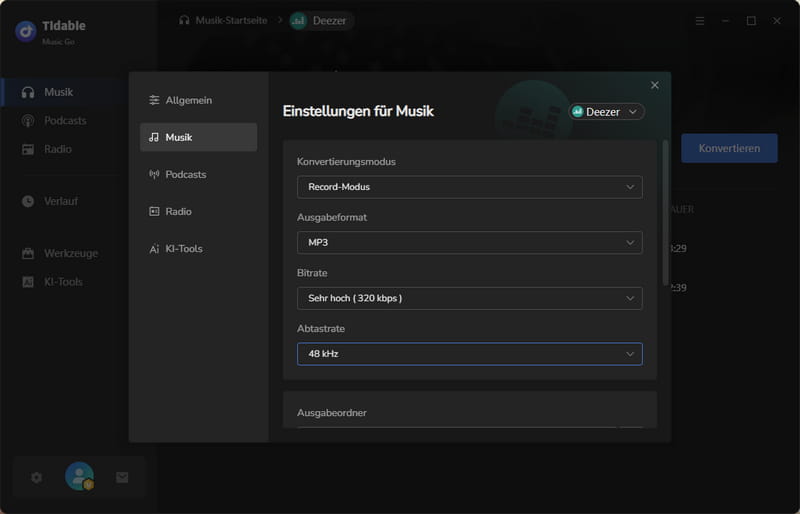
Task: Switch to the Radio settings tab
Action: 198,211
